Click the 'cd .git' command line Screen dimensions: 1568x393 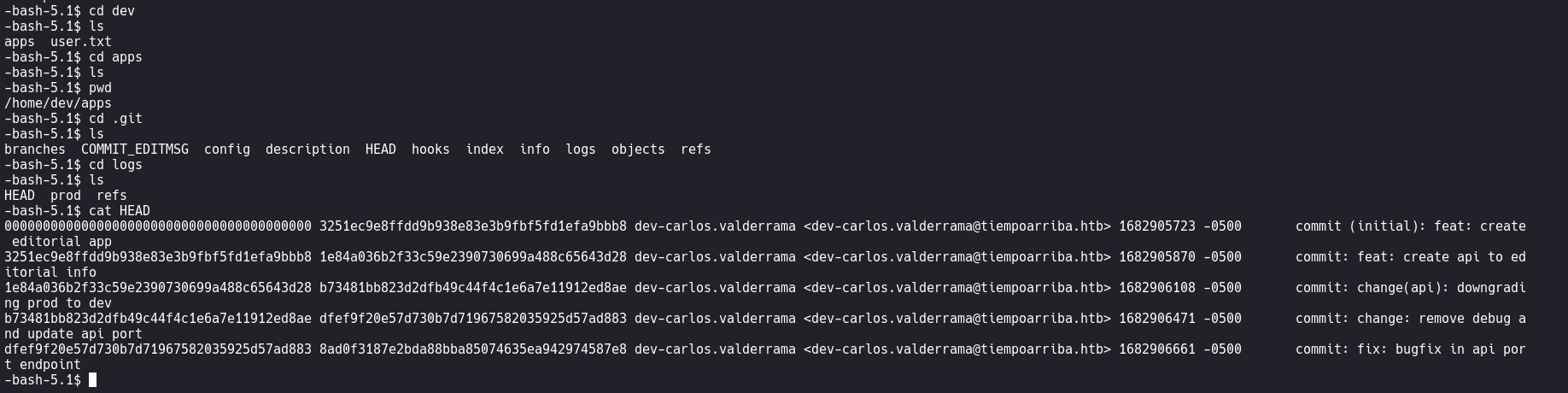pyautogui.click(x=115, y=119)
